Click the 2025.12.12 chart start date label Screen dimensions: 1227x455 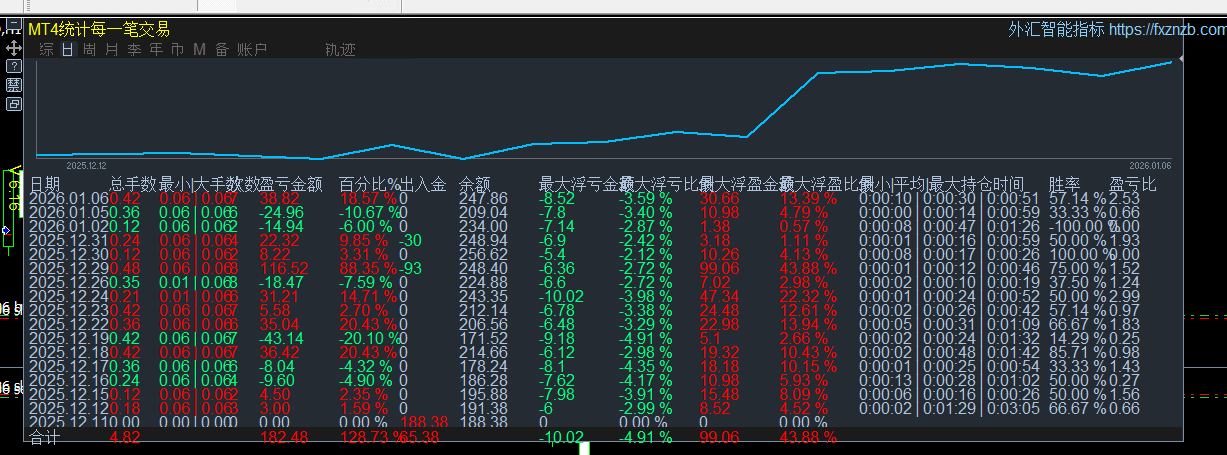coord(86,166)
